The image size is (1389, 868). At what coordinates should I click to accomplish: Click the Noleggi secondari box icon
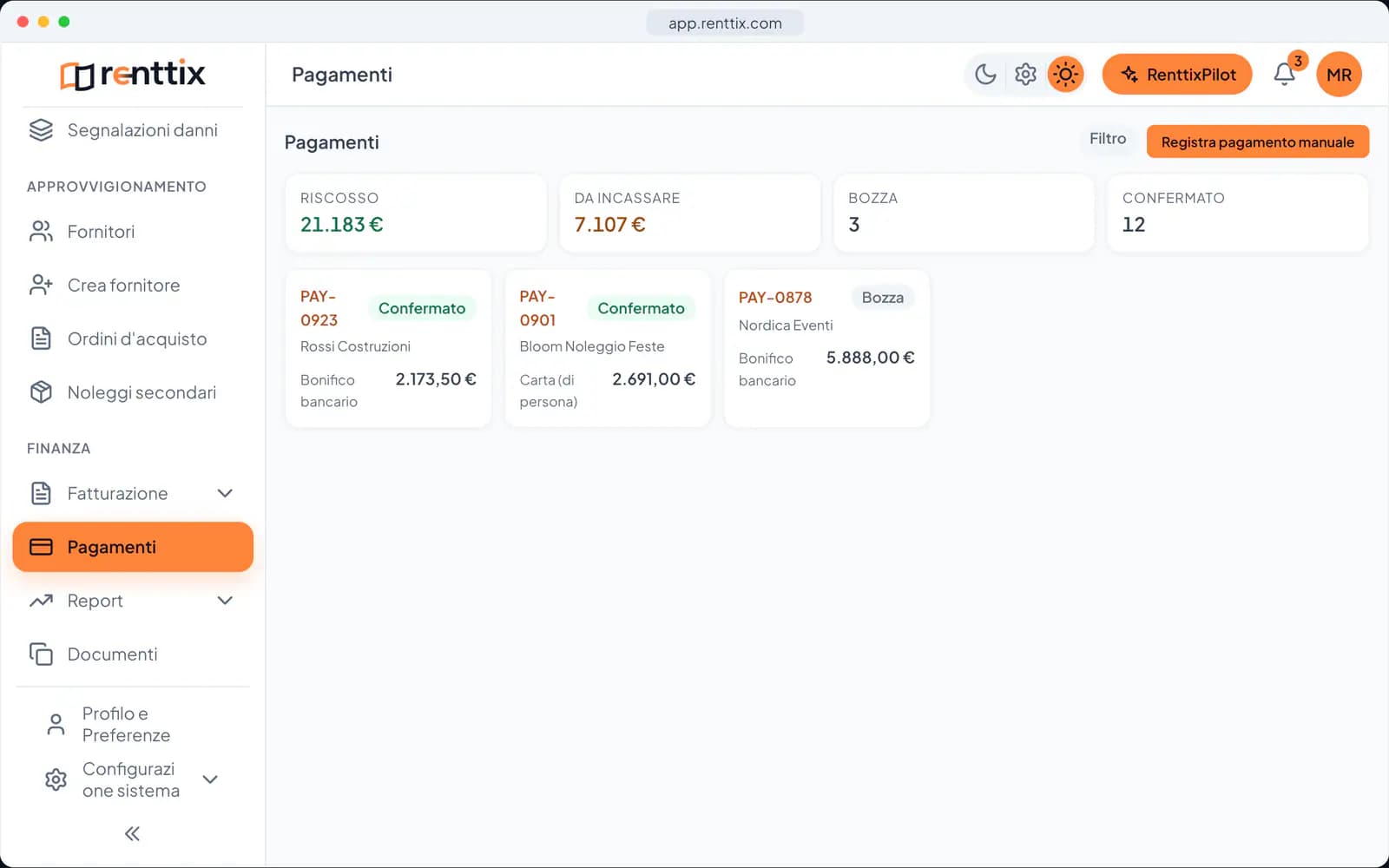tap(41, 392)
